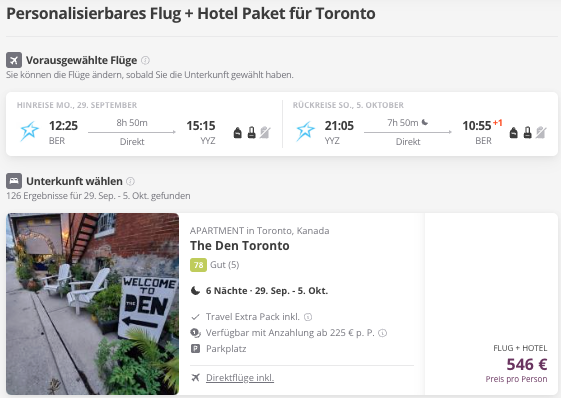Click the bed icon beside Unterkunft wählen
The width and height of the screenshot is (561, 398).
click(14, 181)
